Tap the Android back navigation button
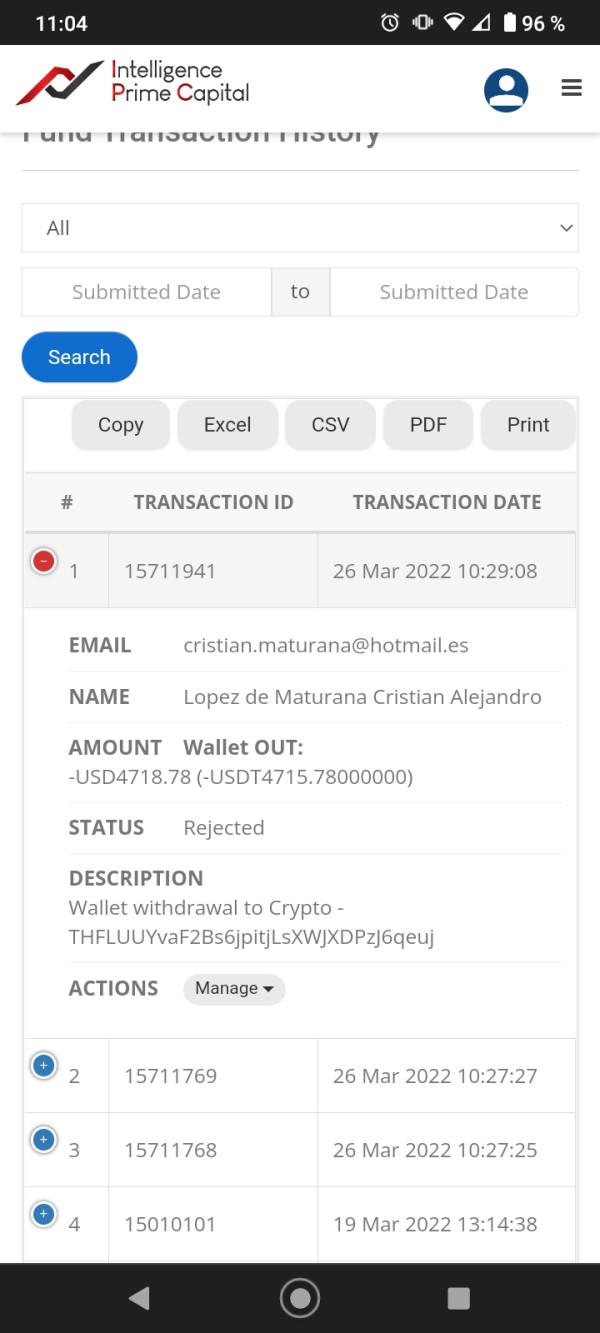This screenshot has height=1333, width=600. click(x=140, y=1298)
